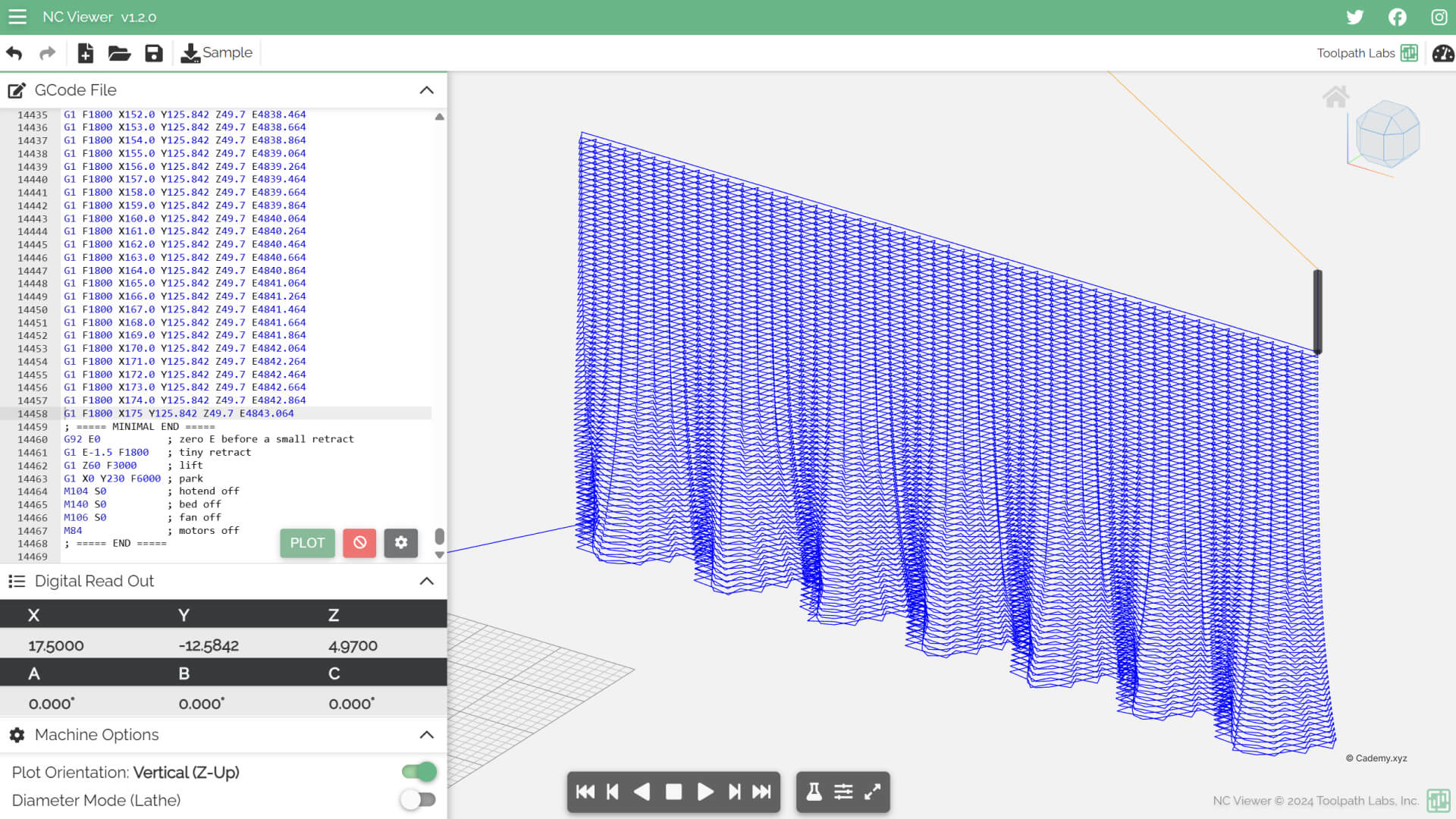Open a file with folder icon

pyautogui.click(x=119, y=53)
